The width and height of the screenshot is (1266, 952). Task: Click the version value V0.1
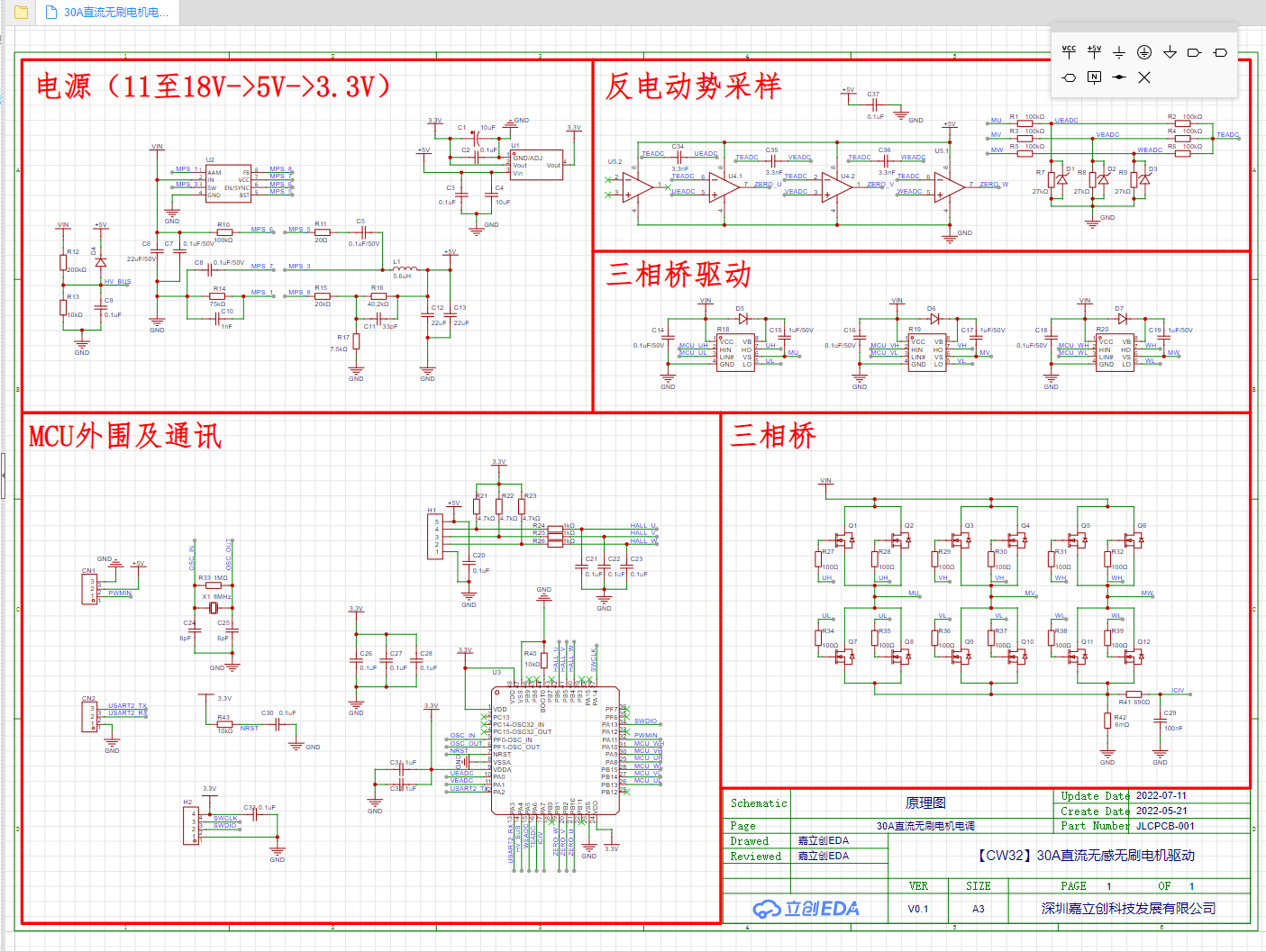[x=918, y=909]
